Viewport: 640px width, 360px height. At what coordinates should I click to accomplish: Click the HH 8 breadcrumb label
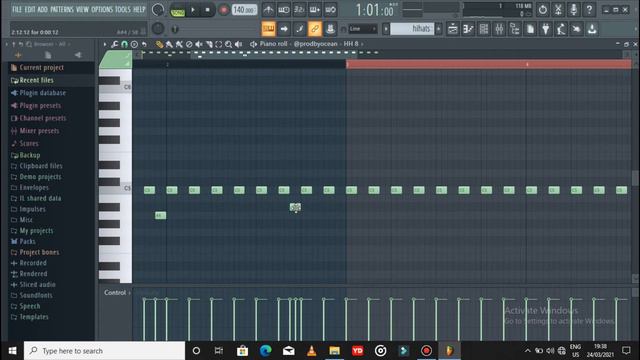pos(351,44)
